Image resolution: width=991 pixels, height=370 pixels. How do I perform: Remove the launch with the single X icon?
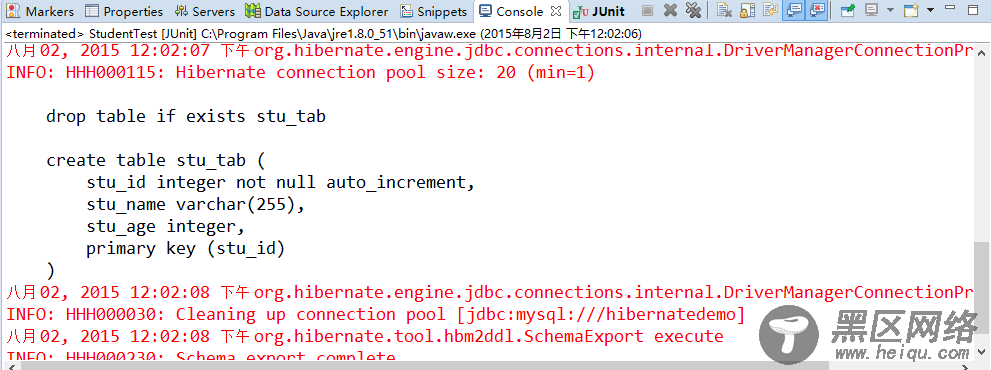(671, 10)
